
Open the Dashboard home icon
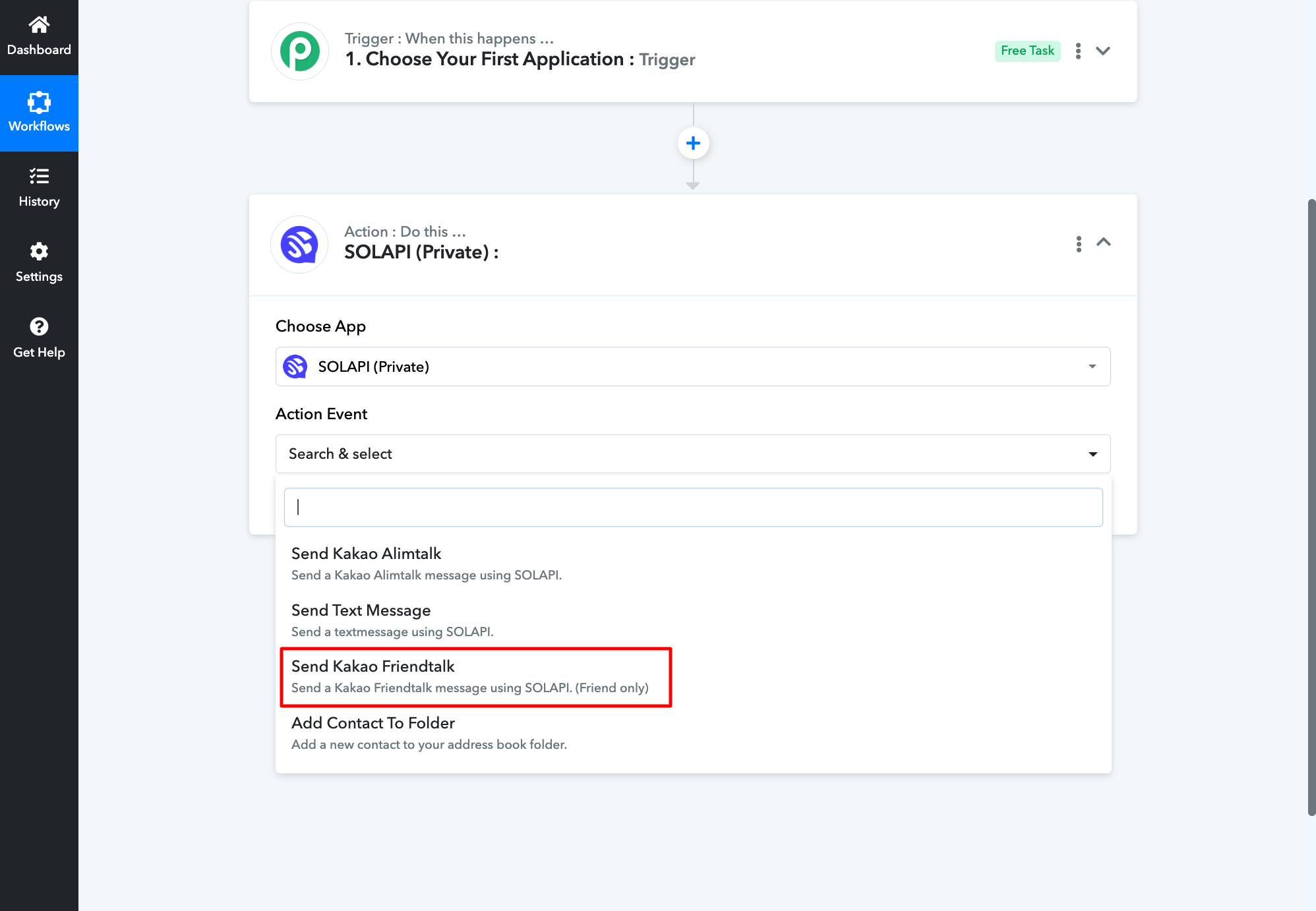tap(39, 25)
